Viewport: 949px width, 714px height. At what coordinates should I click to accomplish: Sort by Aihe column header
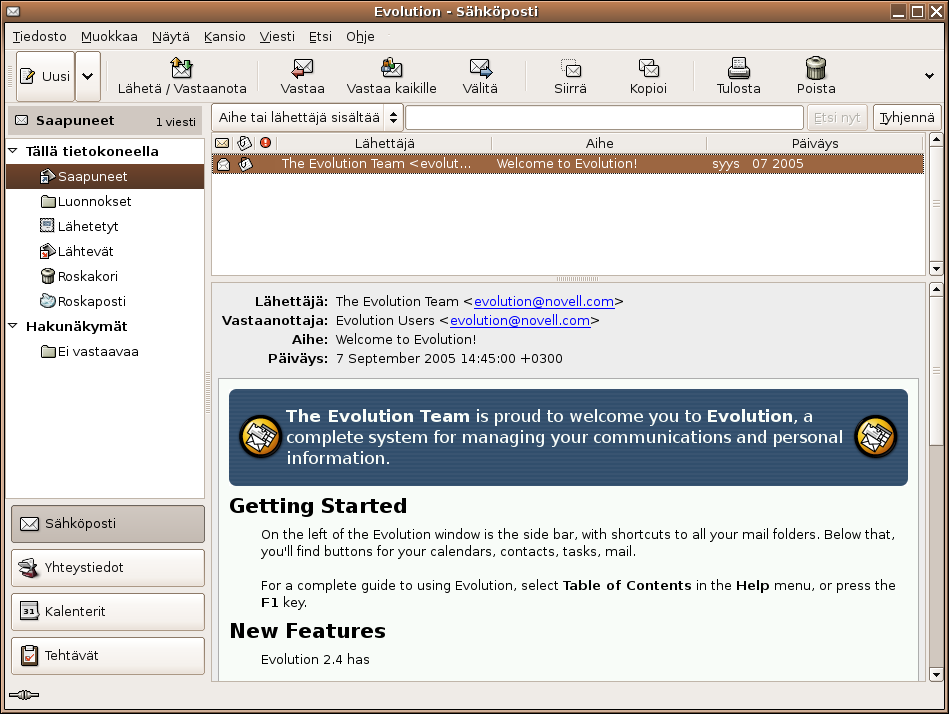[x=599, y=143]
